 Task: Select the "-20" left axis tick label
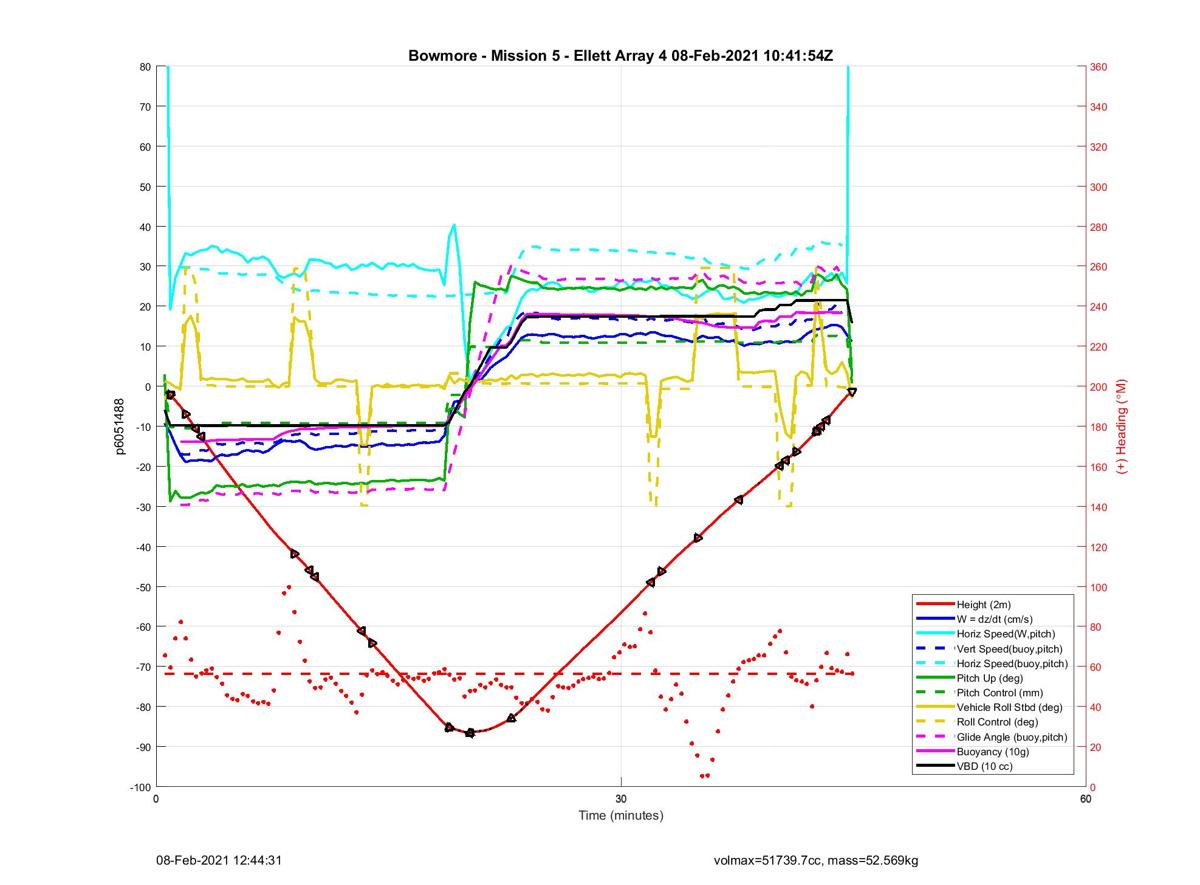coord(142,467)
